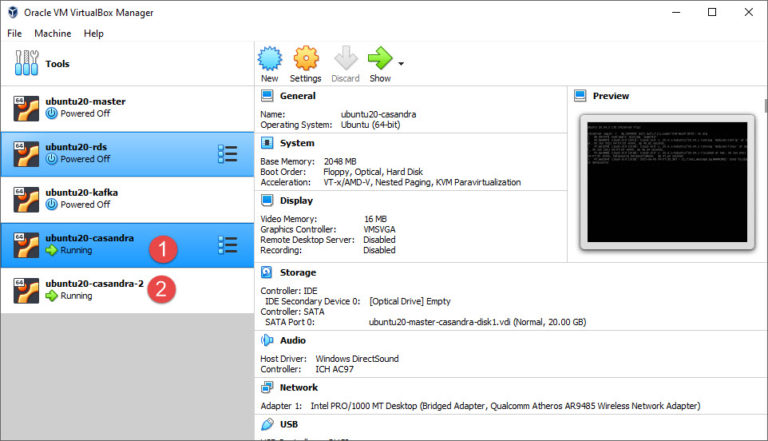This screenshot has width=768, height=441.
Task: Open machine tools menu for ubuntu20-rds
Action: point(227,153)
